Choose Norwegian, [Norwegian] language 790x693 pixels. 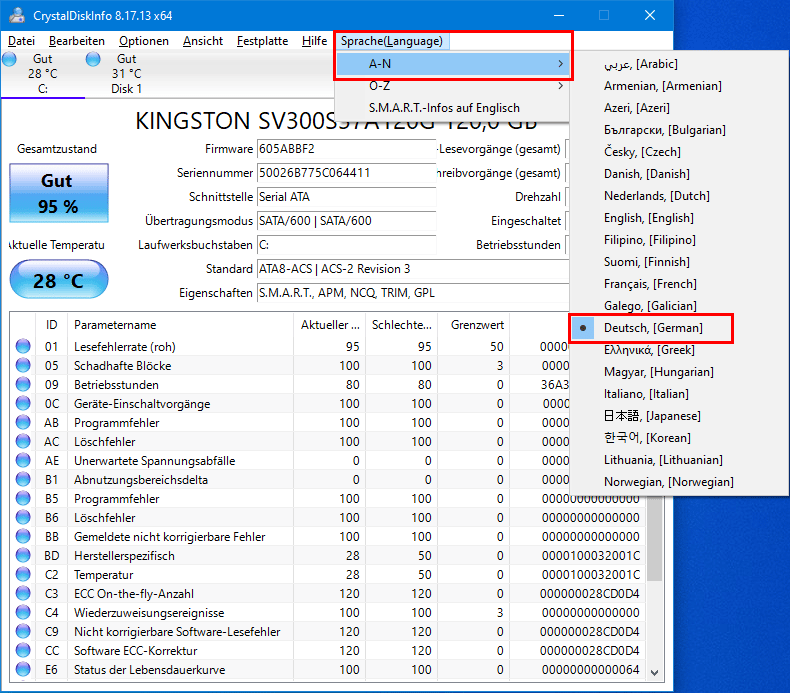pyautogui.click(x=679, y=482)
